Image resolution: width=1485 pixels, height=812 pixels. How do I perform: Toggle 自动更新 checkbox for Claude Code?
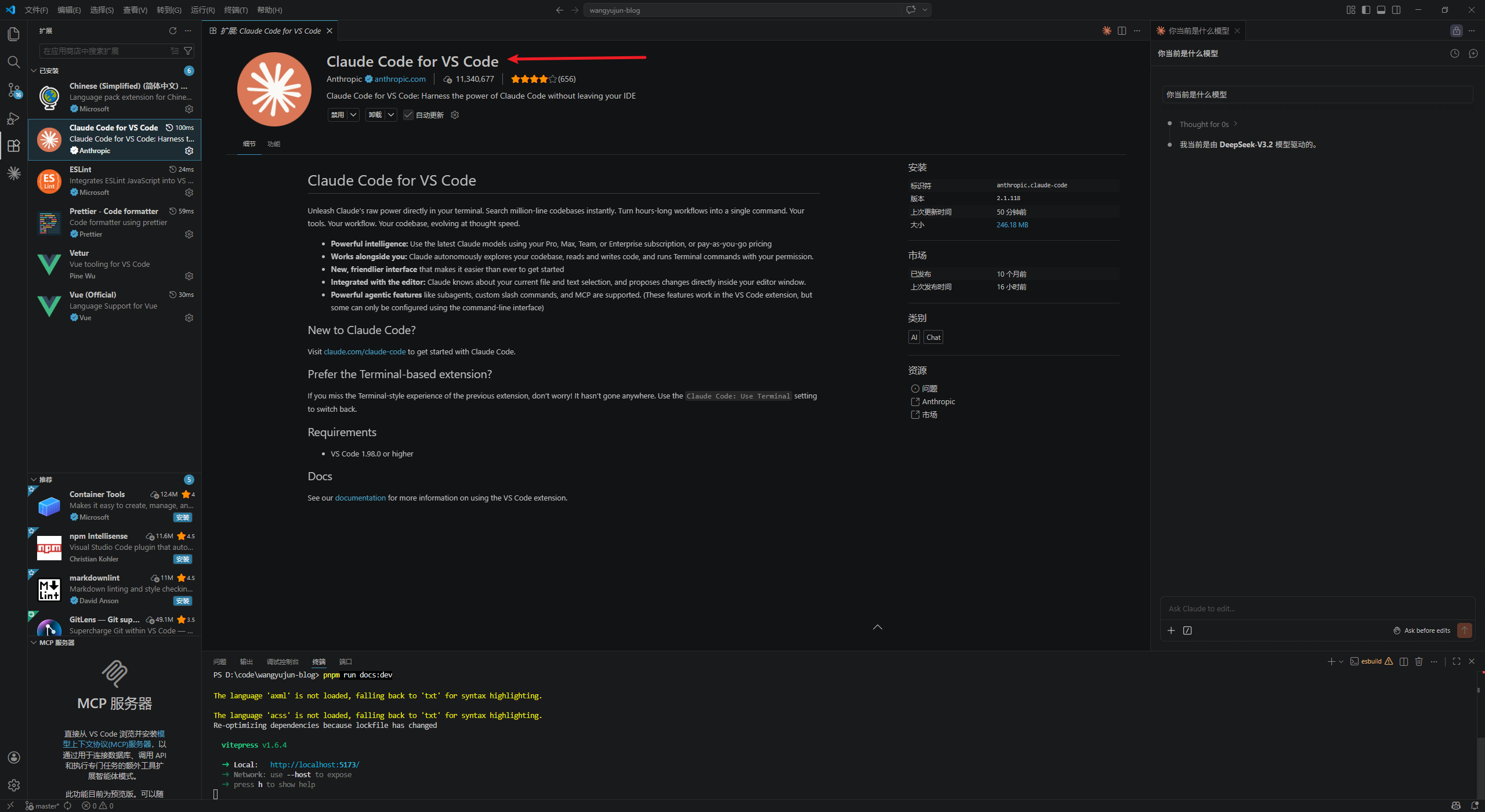click(x=408, y=115)
